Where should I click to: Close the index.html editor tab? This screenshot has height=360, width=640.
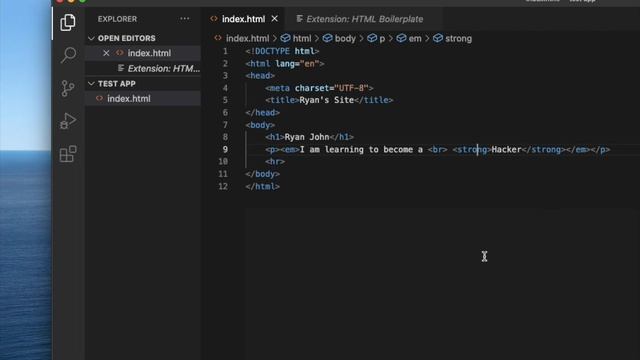275,19
